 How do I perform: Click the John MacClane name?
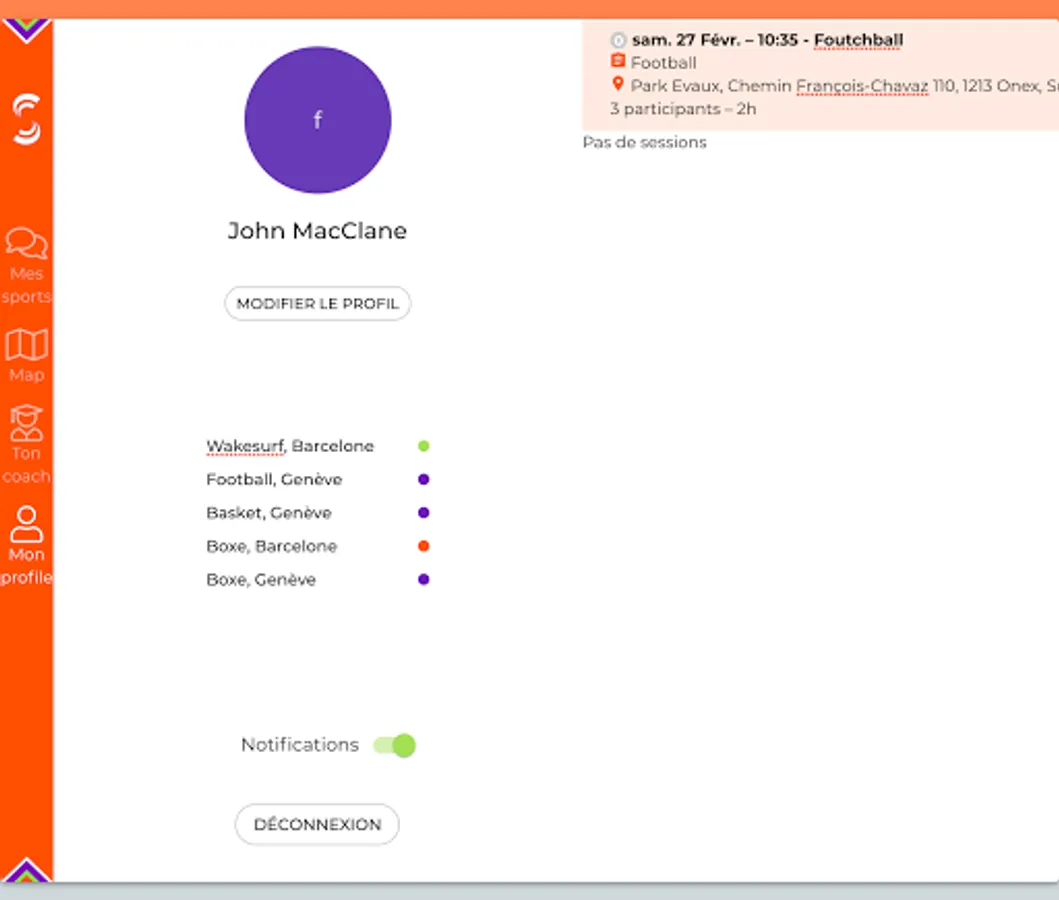pyautogui.click(x=317, y=231)
